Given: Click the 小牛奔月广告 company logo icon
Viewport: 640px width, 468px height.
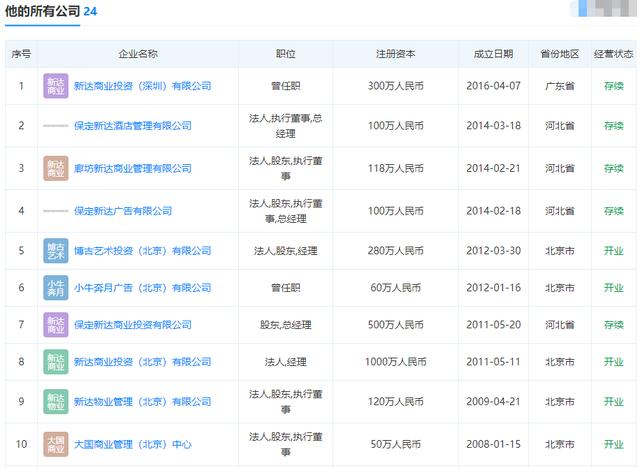Looking at the screenshot, I should pyautogui.click(x=56, y=288).
